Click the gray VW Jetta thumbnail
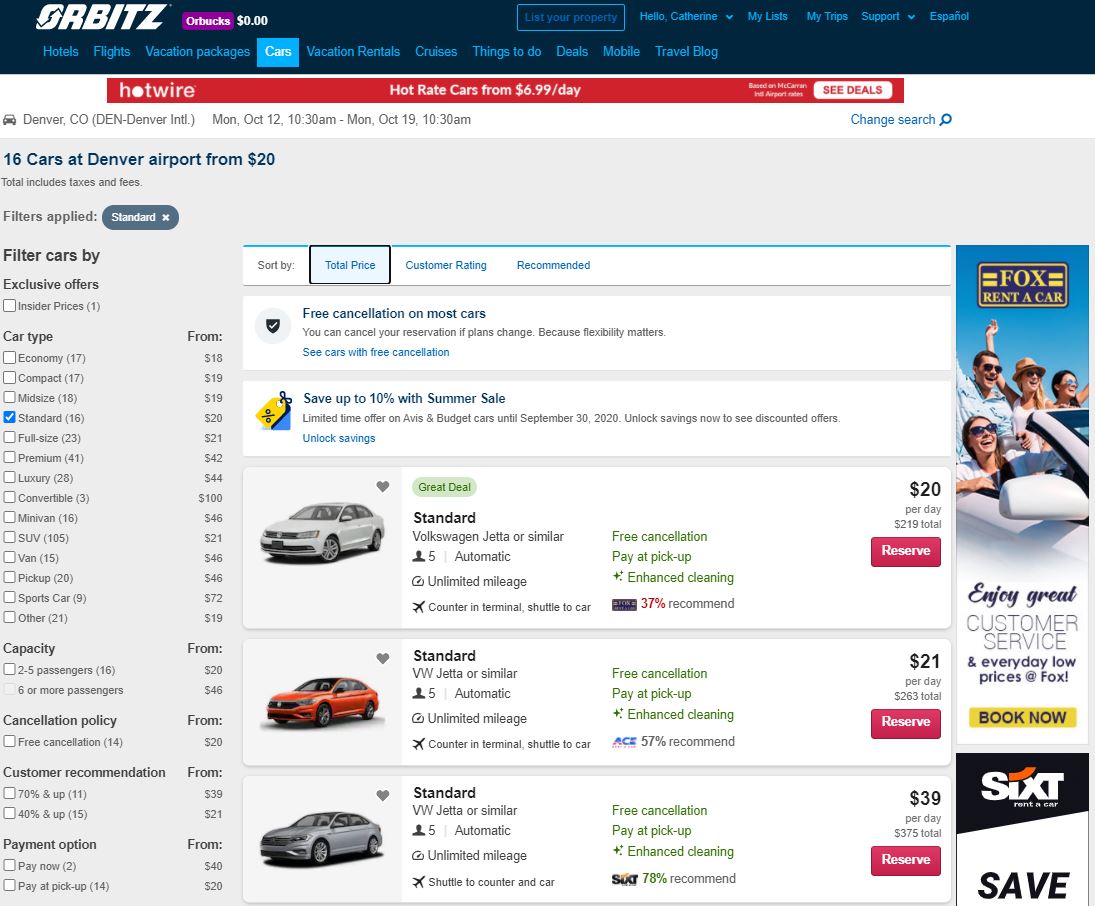 [322, 839]
